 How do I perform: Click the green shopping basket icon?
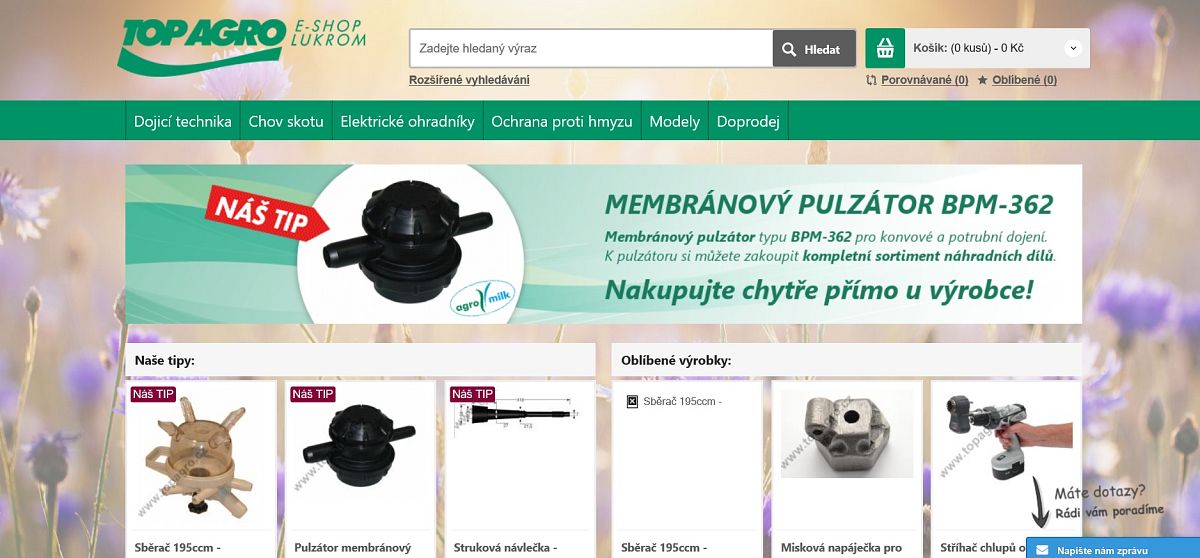(x=885, y=48)
